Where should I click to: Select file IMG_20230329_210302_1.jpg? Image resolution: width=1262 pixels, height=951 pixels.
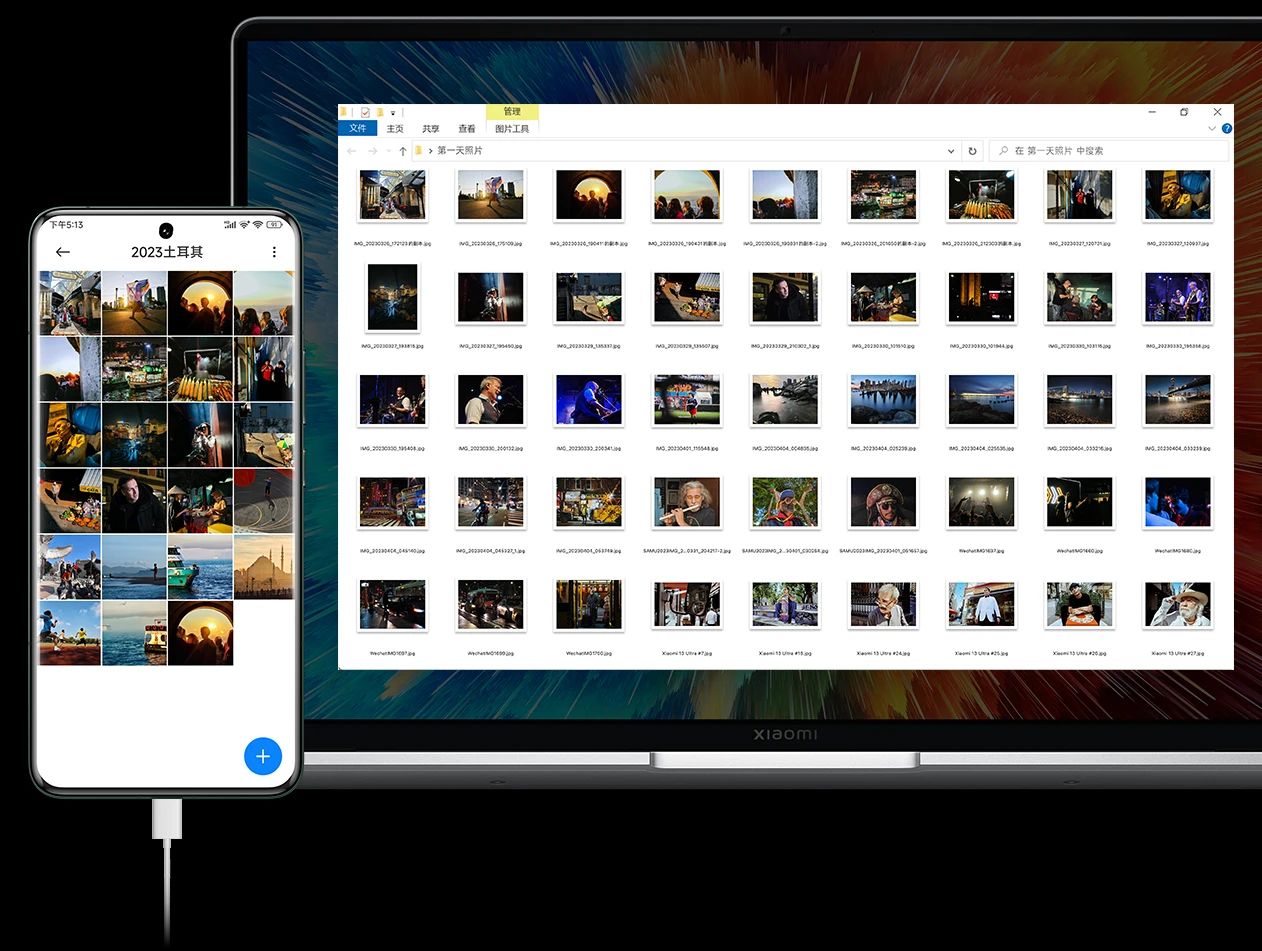785,297
